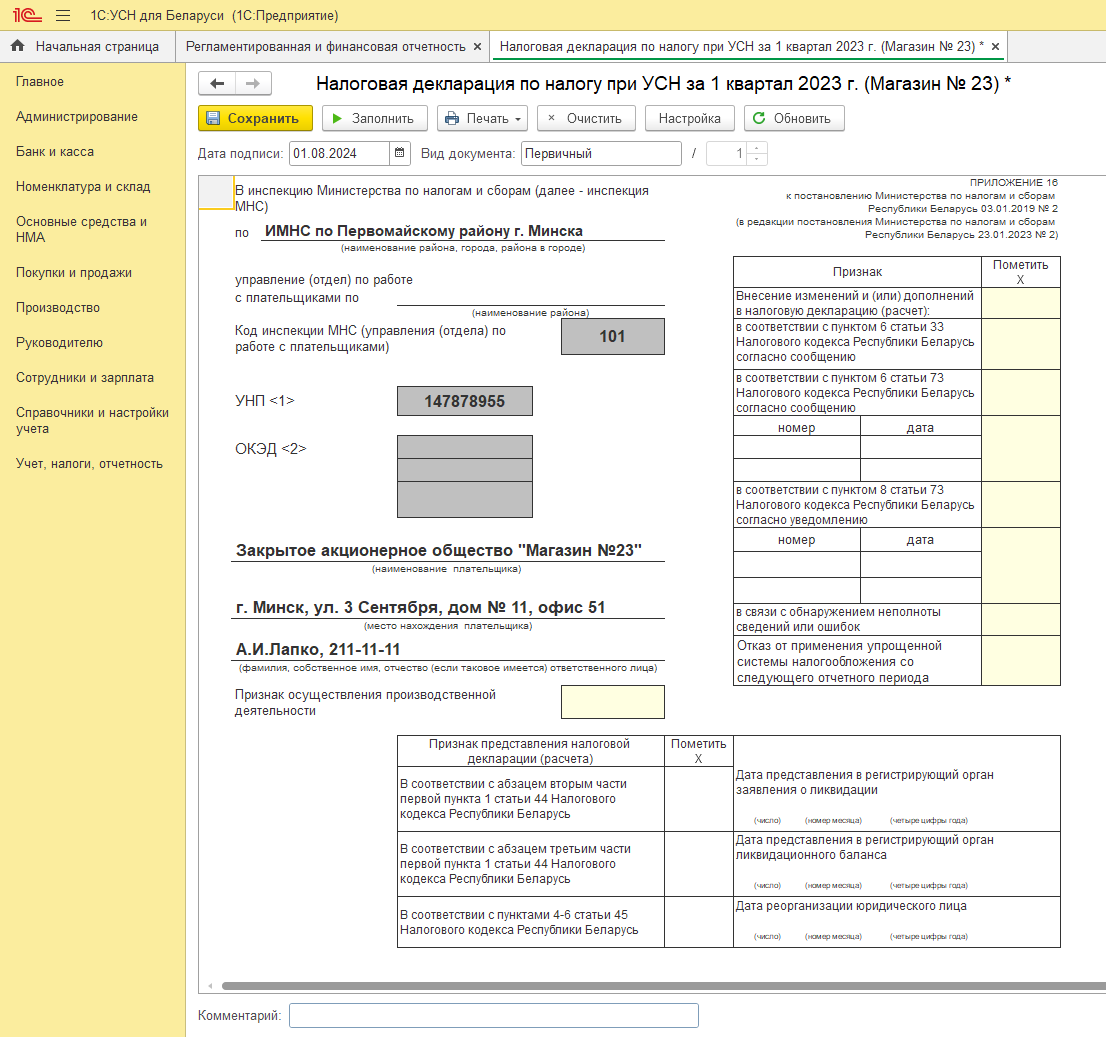This screenshot has height=1037, width=1106.
Task: Mark the обнаружением неполноты сведений cell
Action: click(1021, 619)
